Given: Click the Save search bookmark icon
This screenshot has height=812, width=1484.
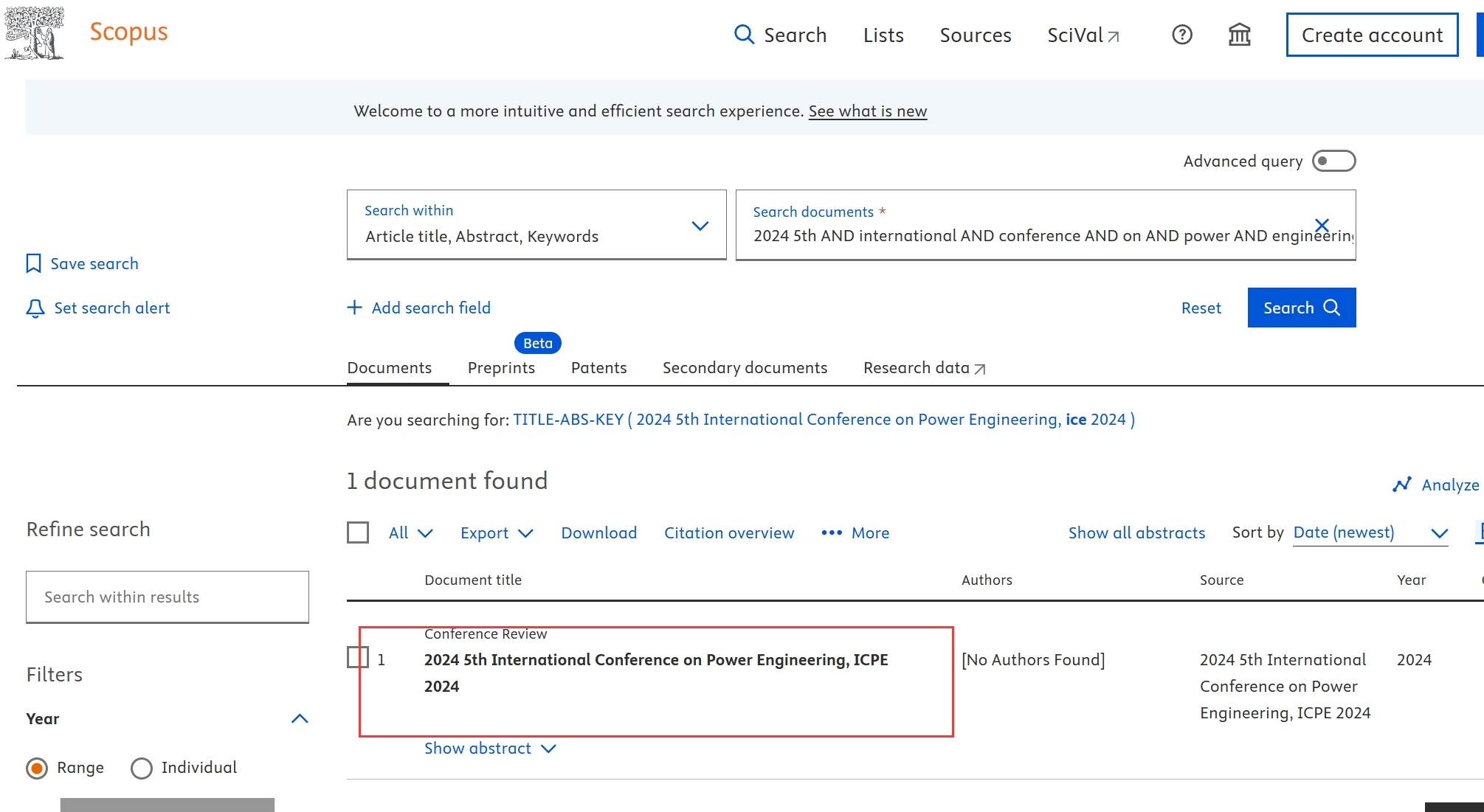Looking at the screenshot, I should (x=33, y=263).
